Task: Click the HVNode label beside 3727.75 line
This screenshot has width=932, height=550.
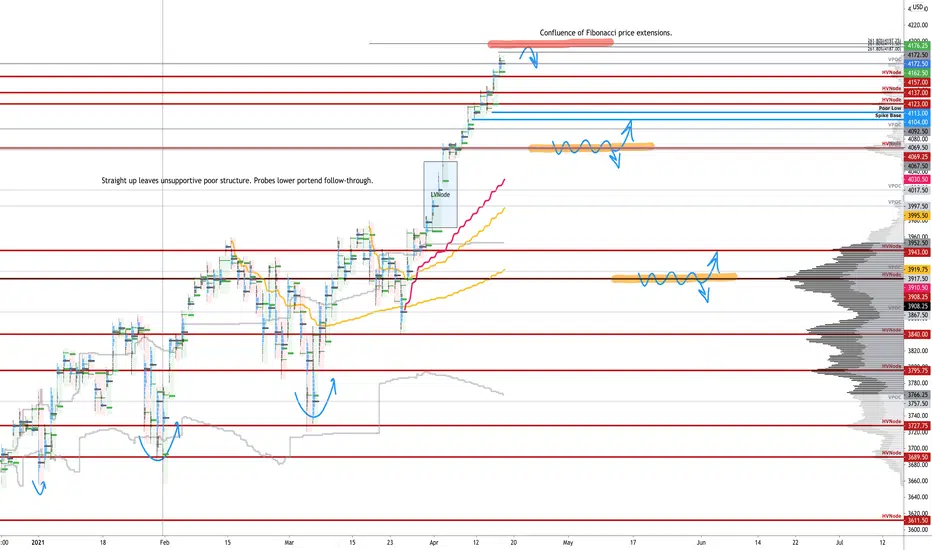Action: pos(891,422)
